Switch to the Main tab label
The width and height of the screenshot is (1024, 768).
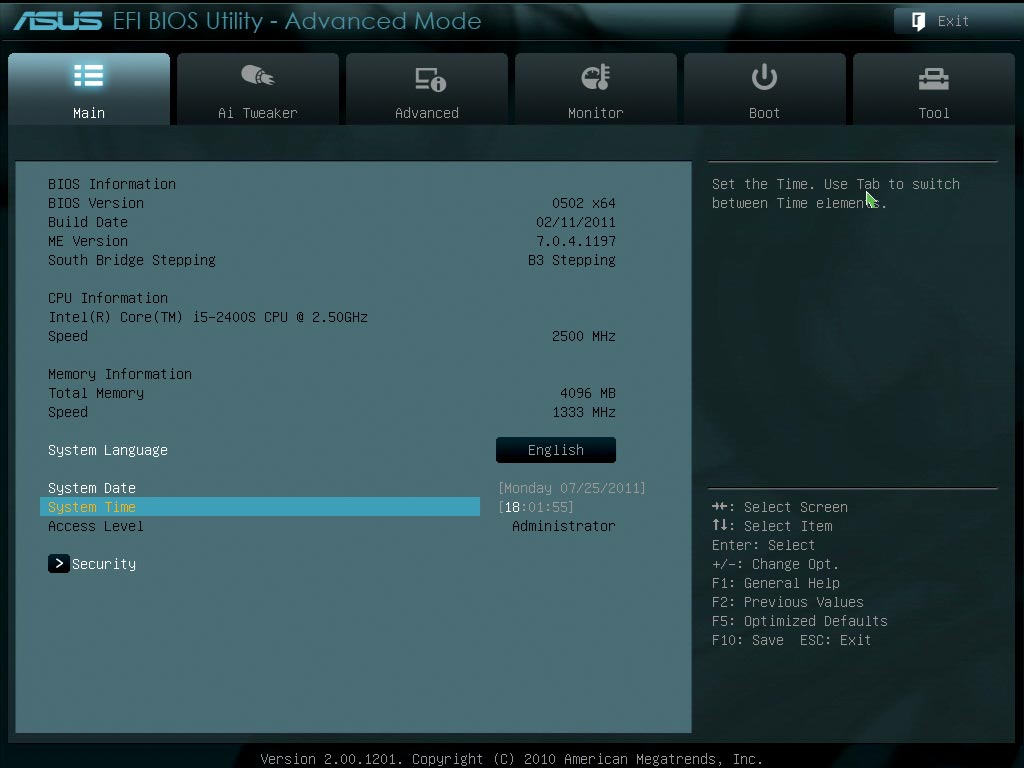point(89,113)
